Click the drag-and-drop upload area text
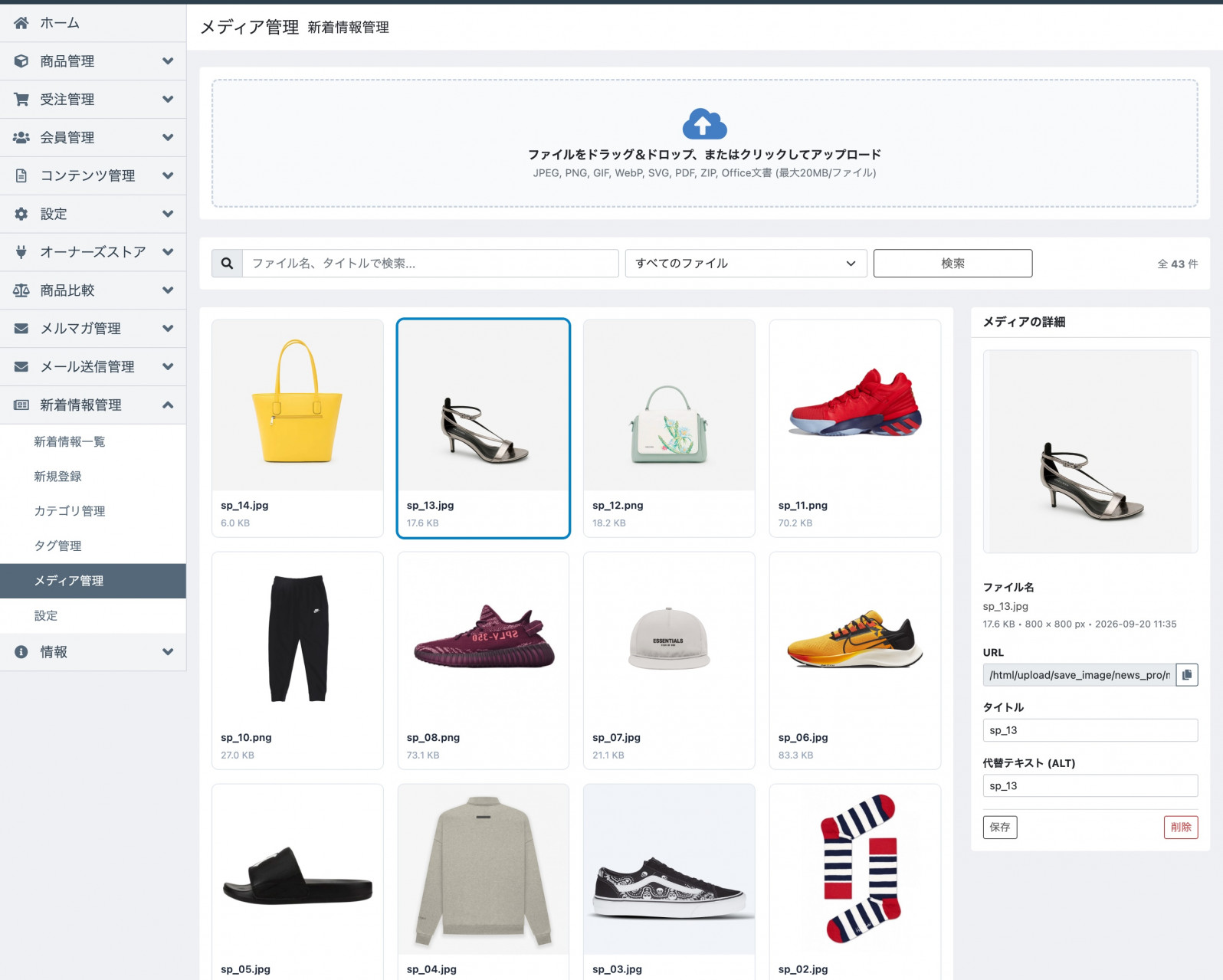The height and width of the screenshot is (980, 1223). (x=704, y=155)
